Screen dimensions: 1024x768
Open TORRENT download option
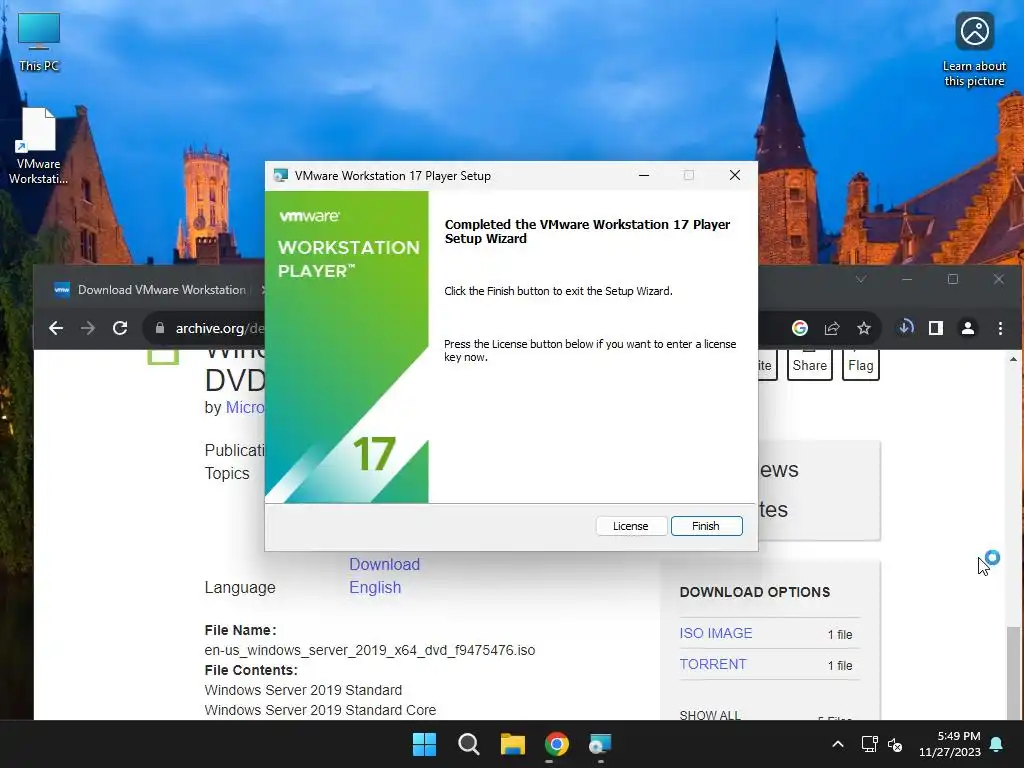click(712, 664)
